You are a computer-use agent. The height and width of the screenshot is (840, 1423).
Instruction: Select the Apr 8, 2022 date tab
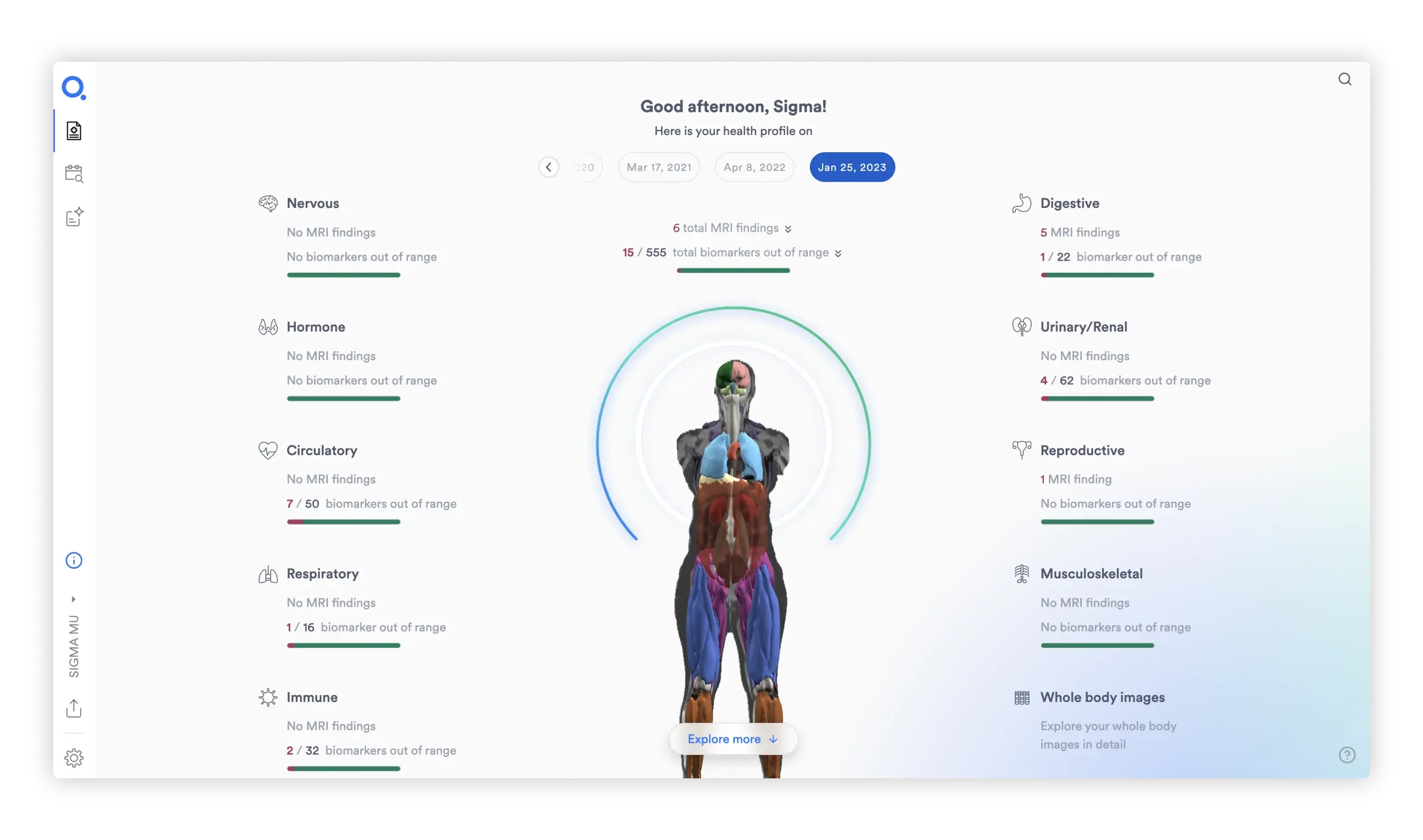(x=754, y=167)
